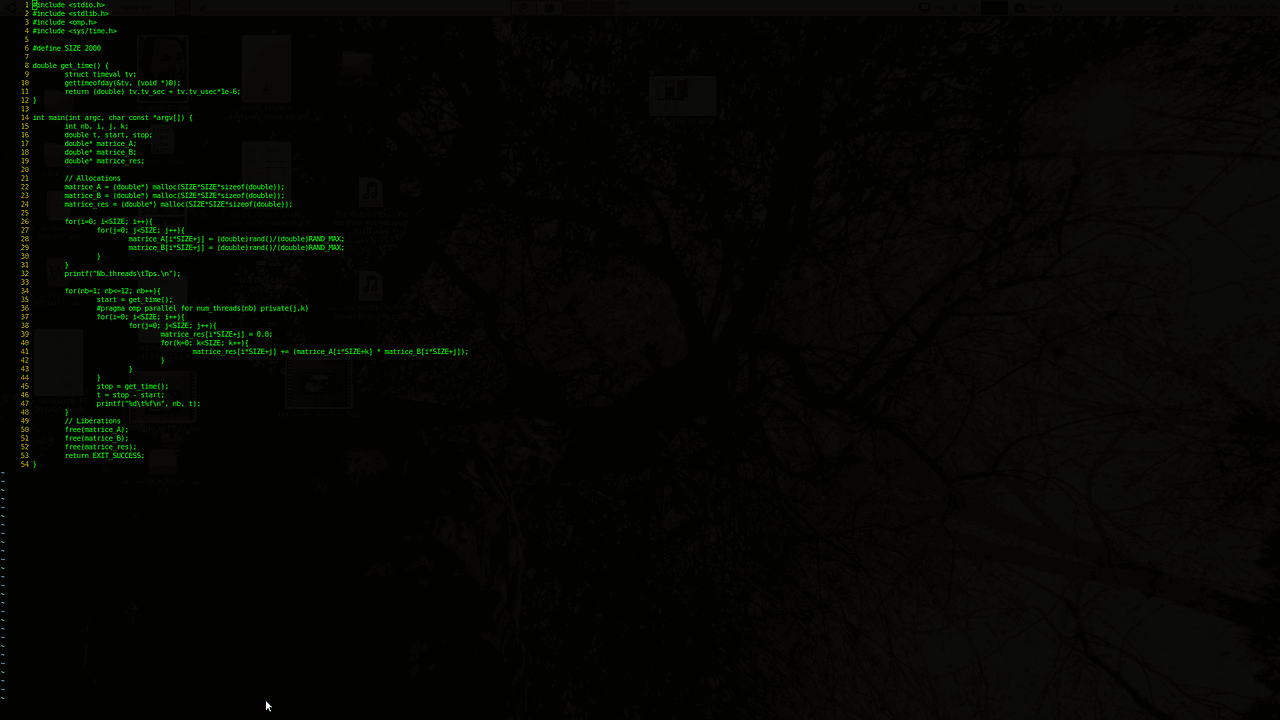Screen dimensions: 1280x720
Task: Click the 'int main' function signature
Action: 112,118
